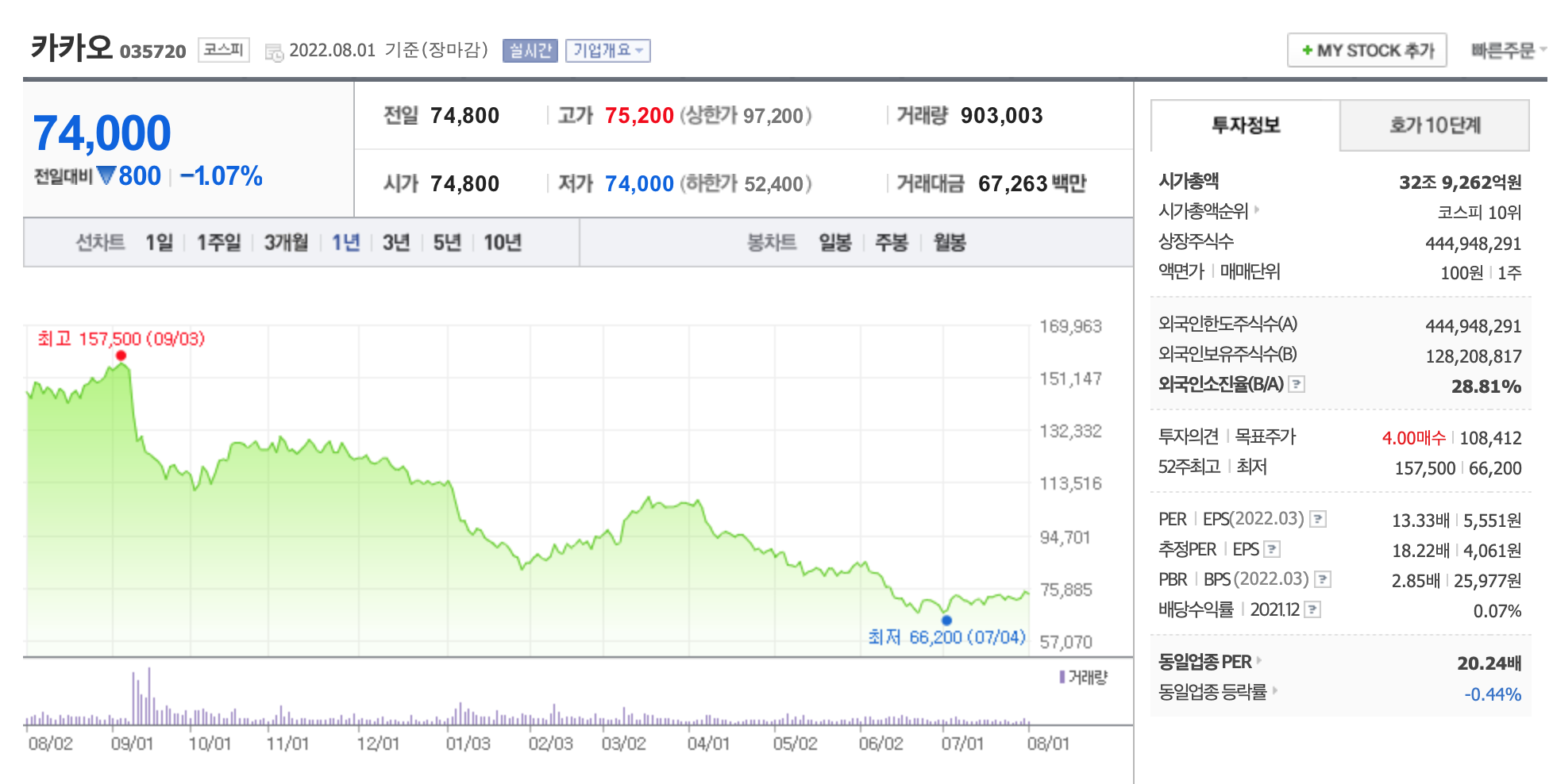This screenshot has width=1553, height=784.
Task: Click the 거래량 value 903,003
Action: point(1001,116)
